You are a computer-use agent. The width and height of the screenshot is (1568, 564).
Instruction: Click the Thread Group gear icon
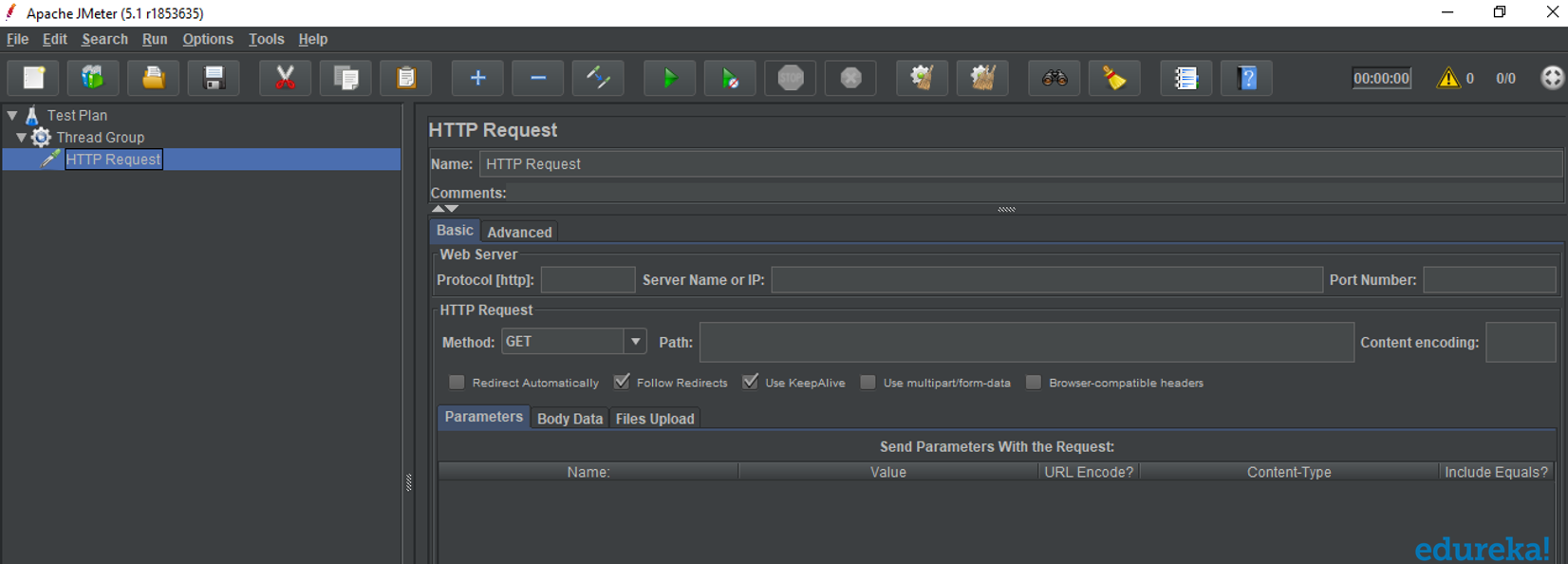coord(41,138)
